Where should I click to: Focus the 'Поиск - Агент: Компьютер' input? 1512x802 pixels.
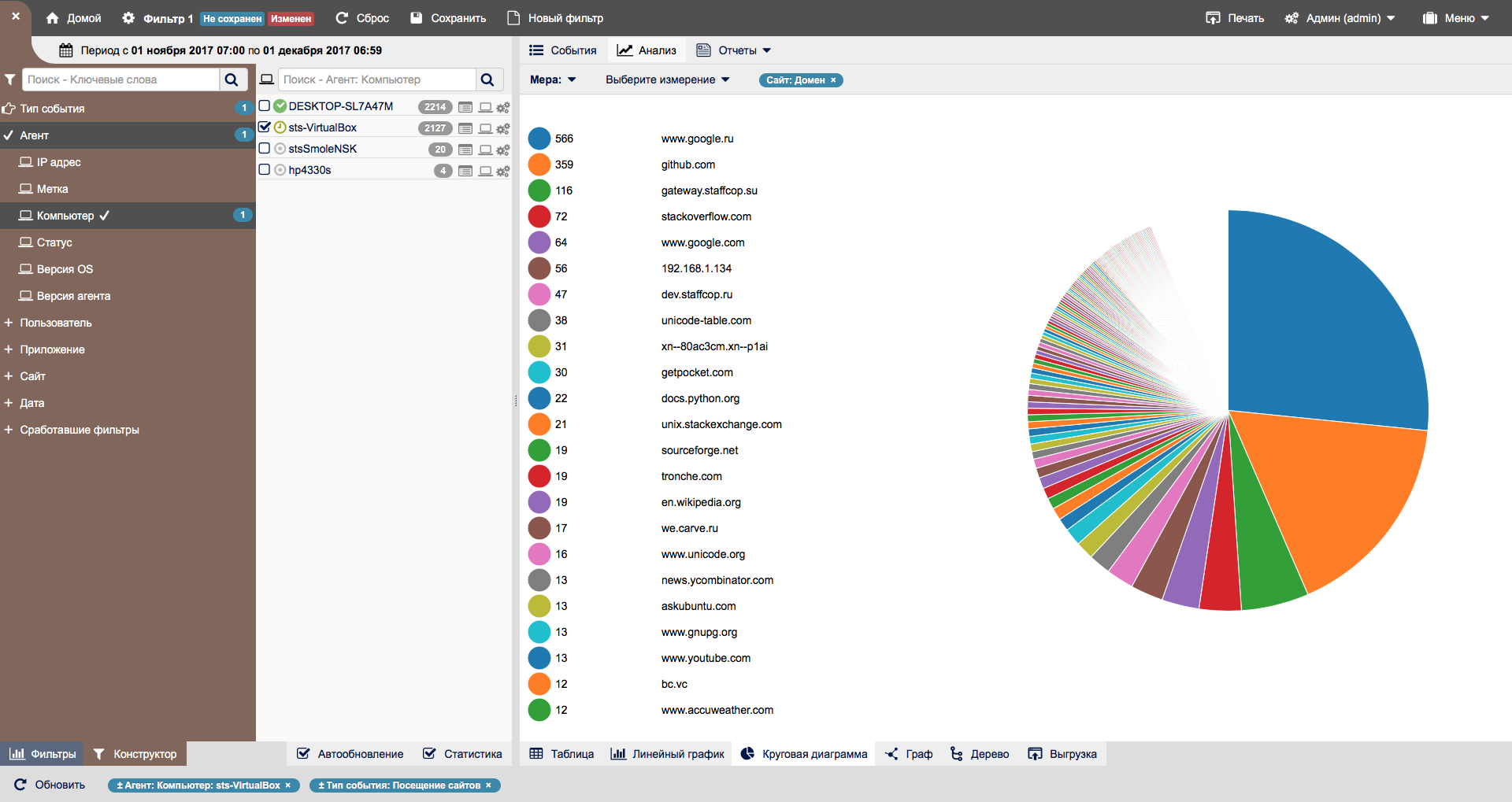[376, 79]
